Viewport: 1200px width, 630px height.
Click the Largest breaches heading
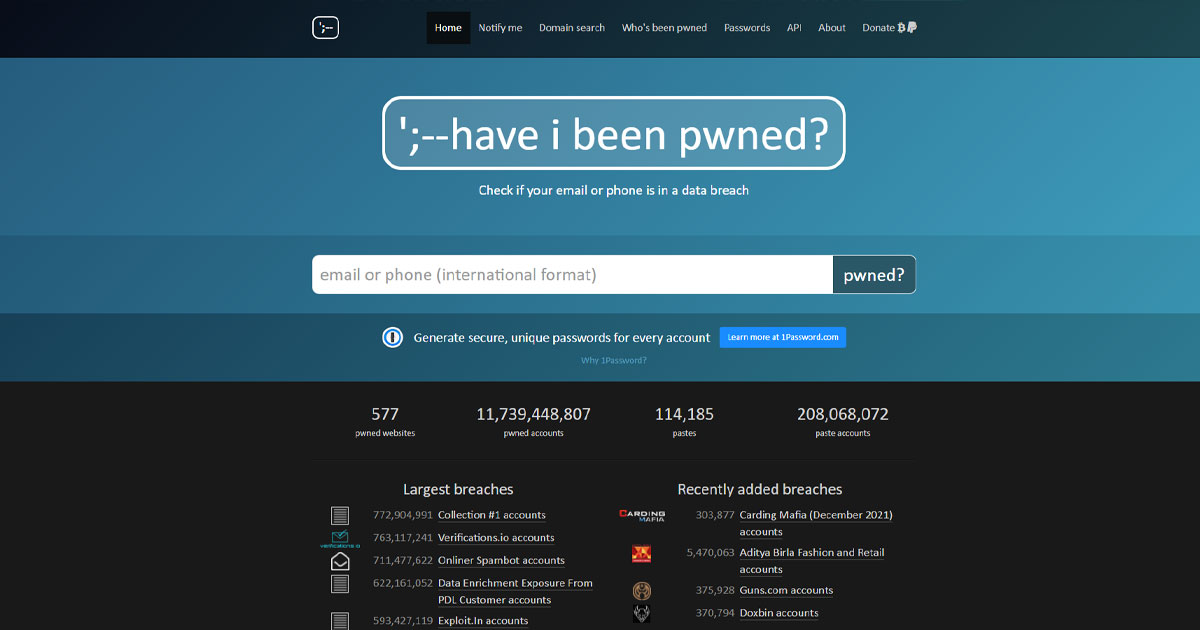(458, 490)
